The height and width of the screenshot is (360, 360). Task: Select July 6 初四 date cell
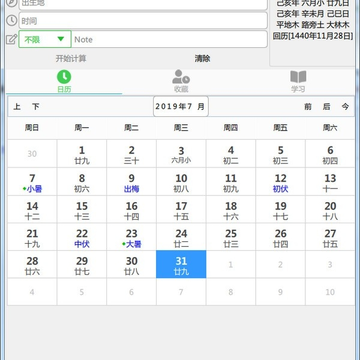[x=330, y=154]
